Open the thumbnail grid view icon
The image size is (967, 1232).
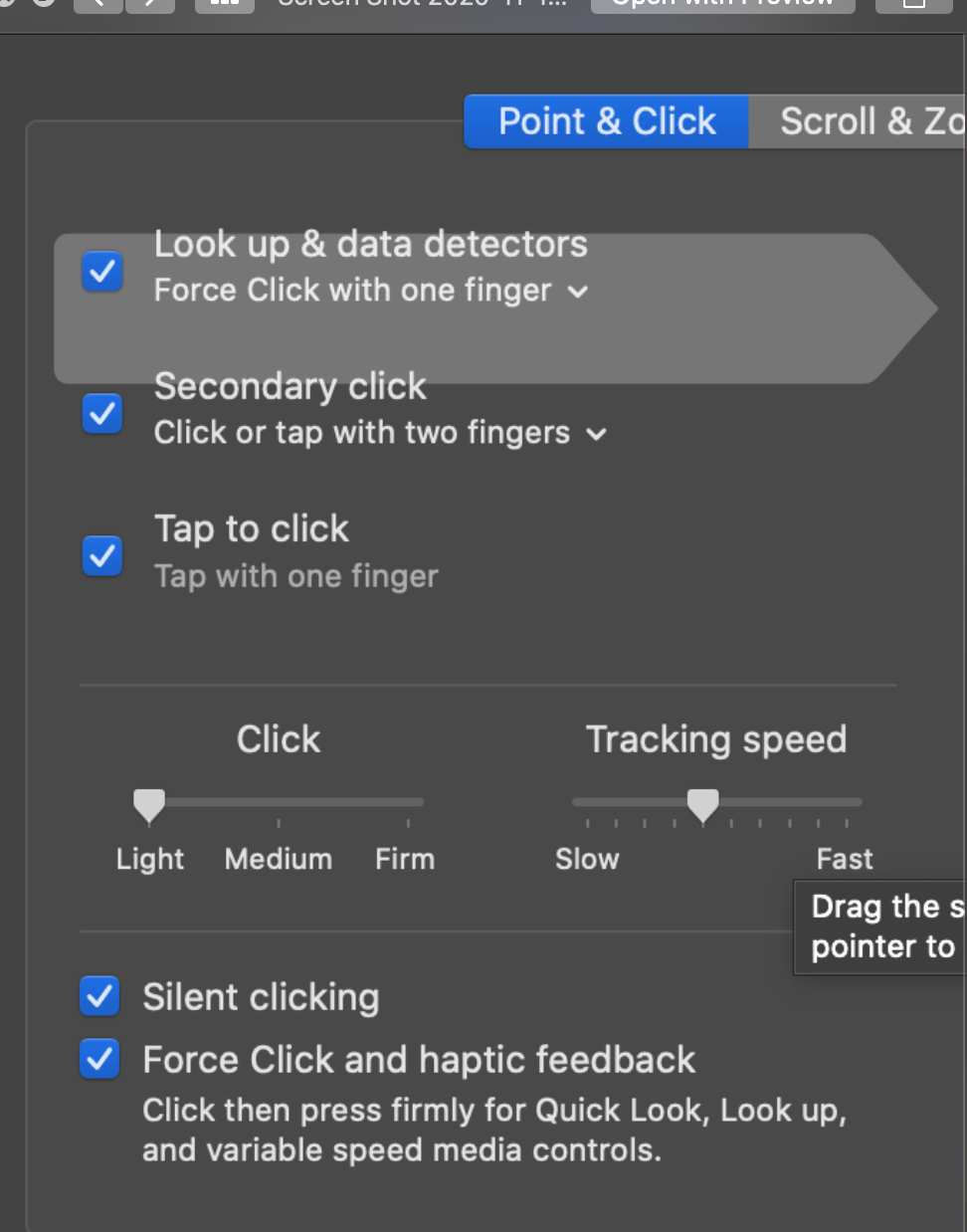224,4
